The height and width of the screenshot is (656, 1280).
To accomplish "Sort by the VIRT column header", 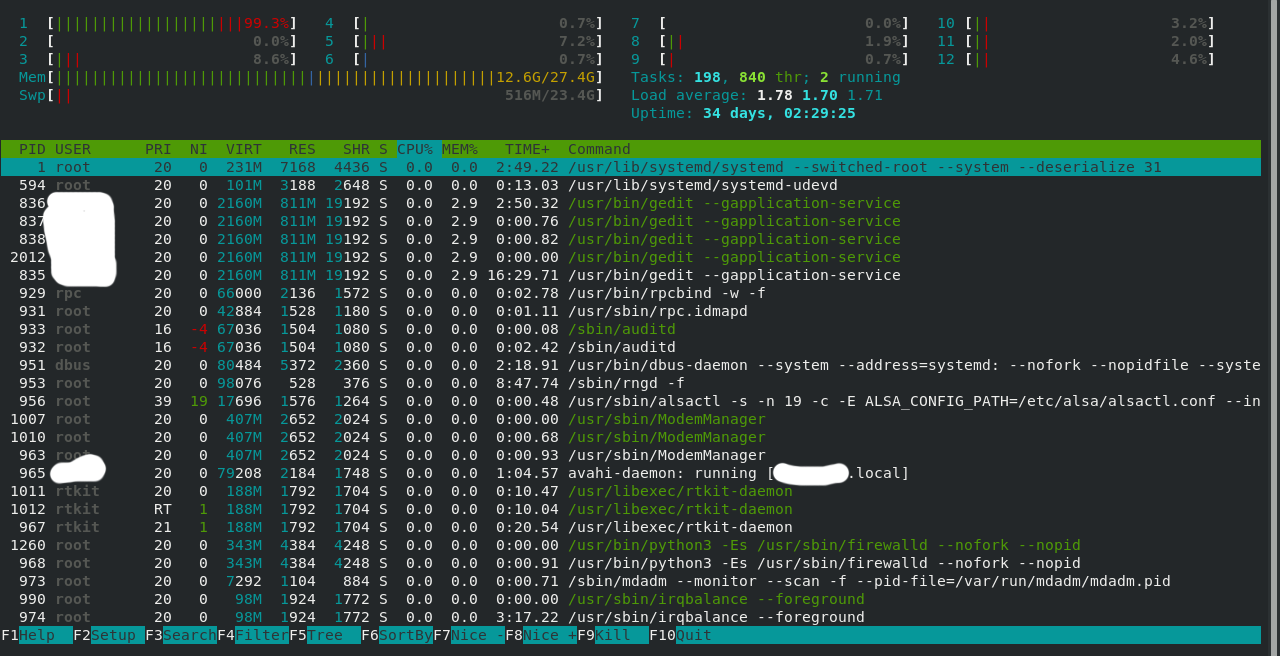I will (x=244, y=149).
